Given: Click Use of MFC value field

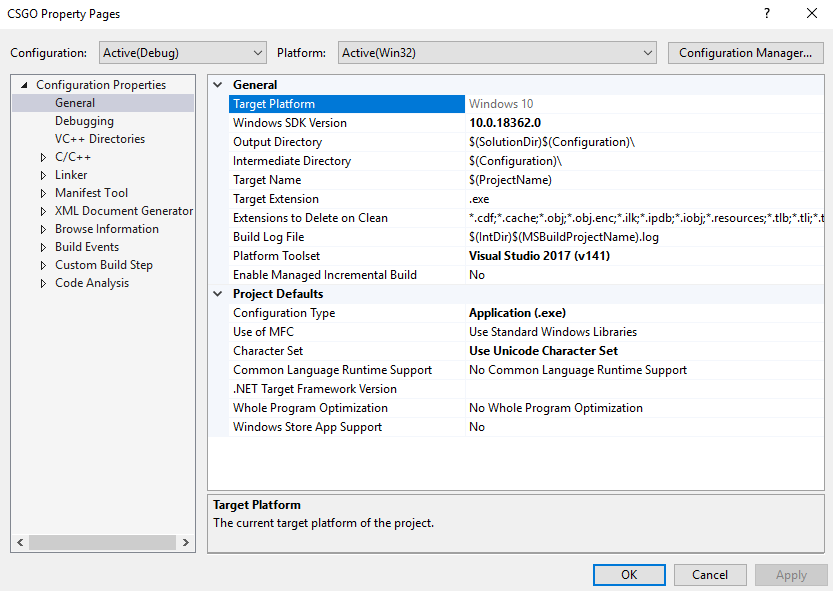Looking at the screenshot, I should (645, 332).
